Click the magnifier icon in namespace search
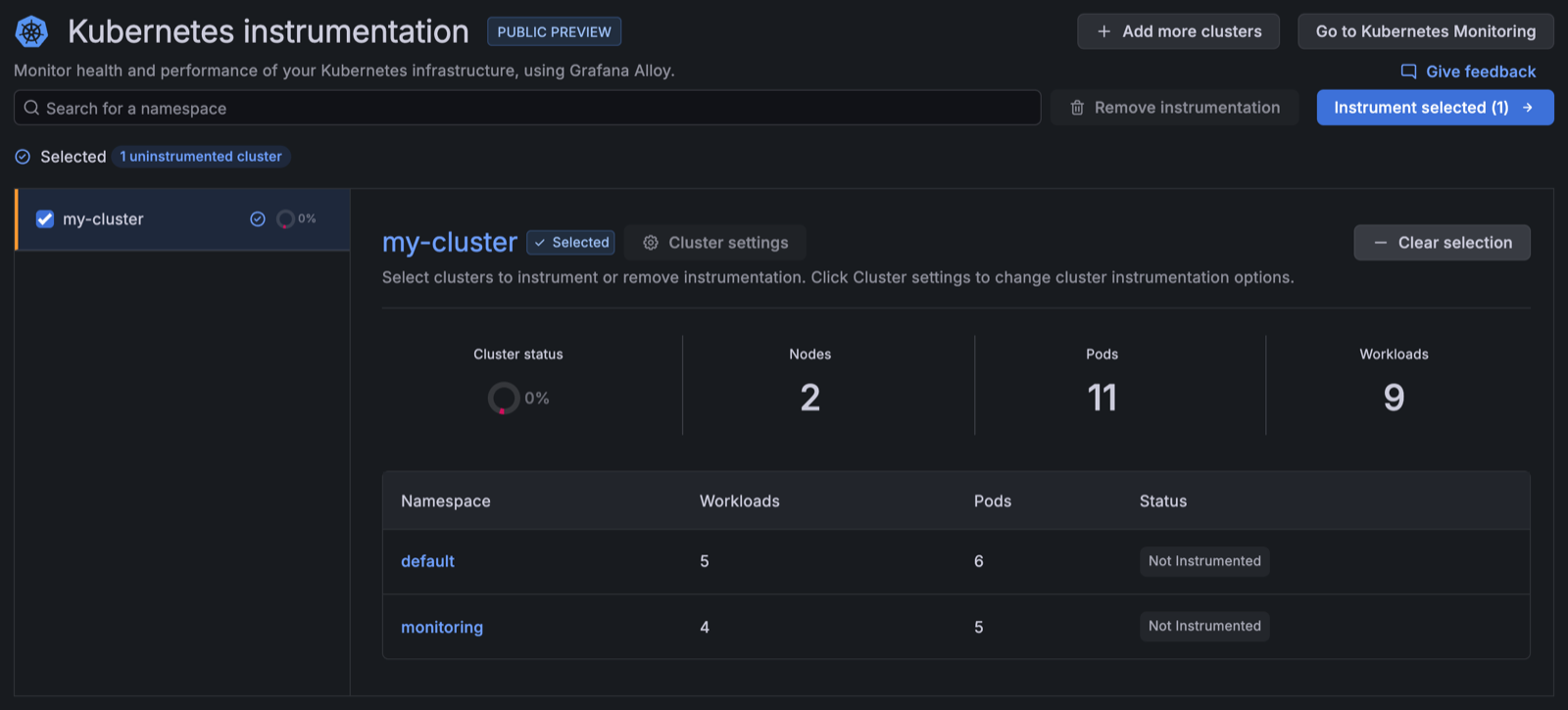Screen dimensions: 1568x710 click(x=31, y=108)
